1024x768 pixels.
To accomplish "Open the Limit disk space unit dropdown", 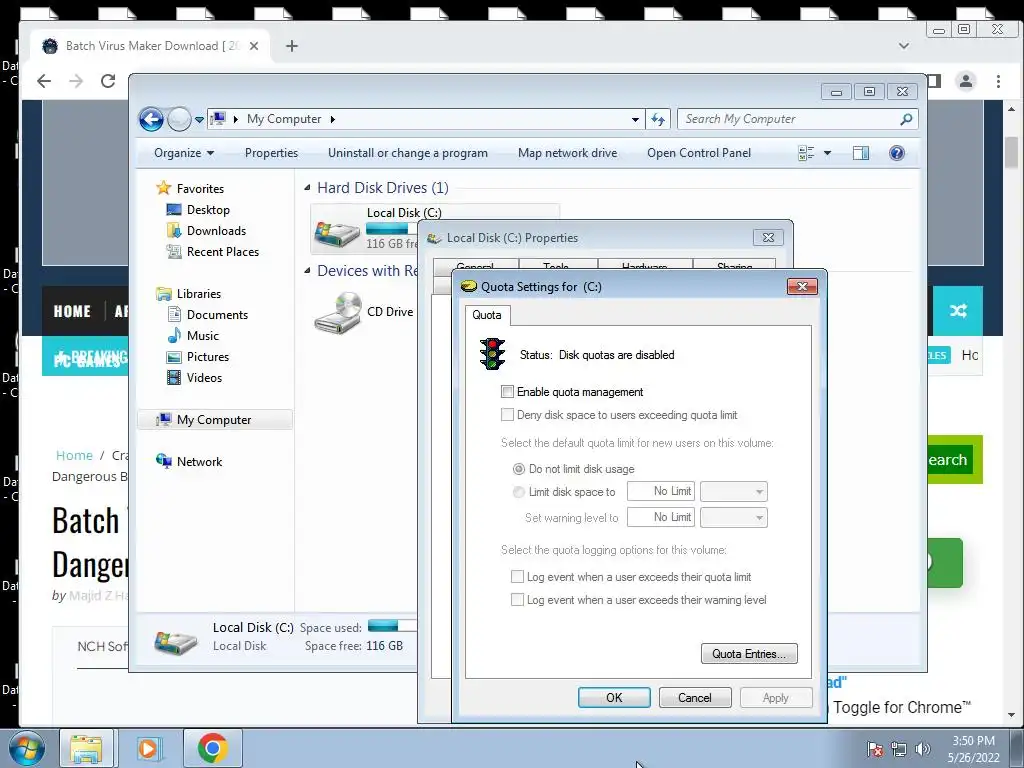I will click(734, 491).
